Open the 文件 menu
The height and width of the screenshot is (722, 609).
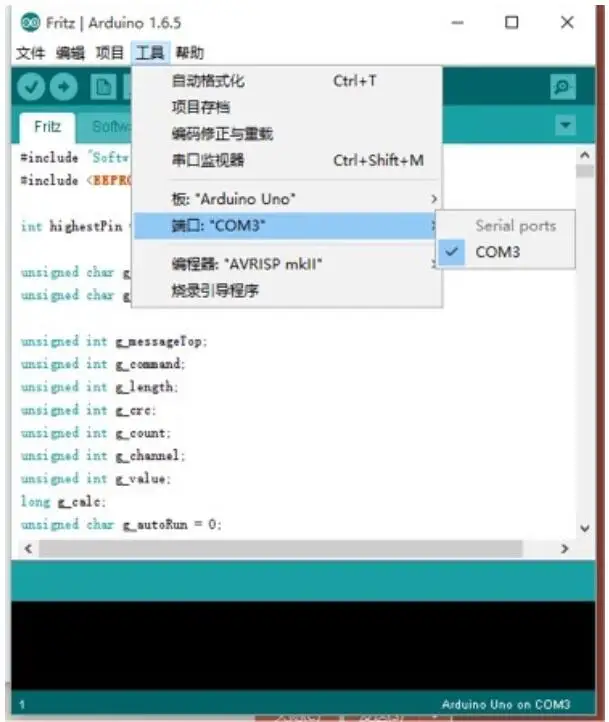30,53
